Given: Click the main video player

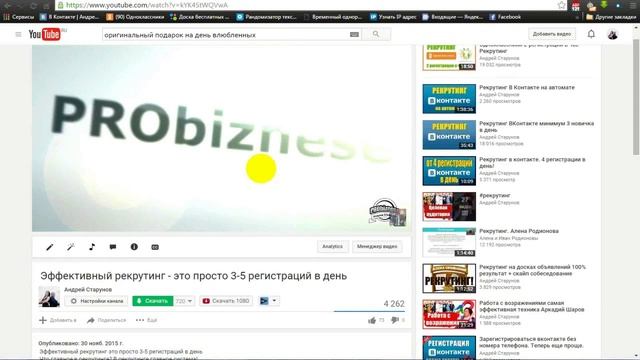Looking at the screenshot, I should point(222,139).
